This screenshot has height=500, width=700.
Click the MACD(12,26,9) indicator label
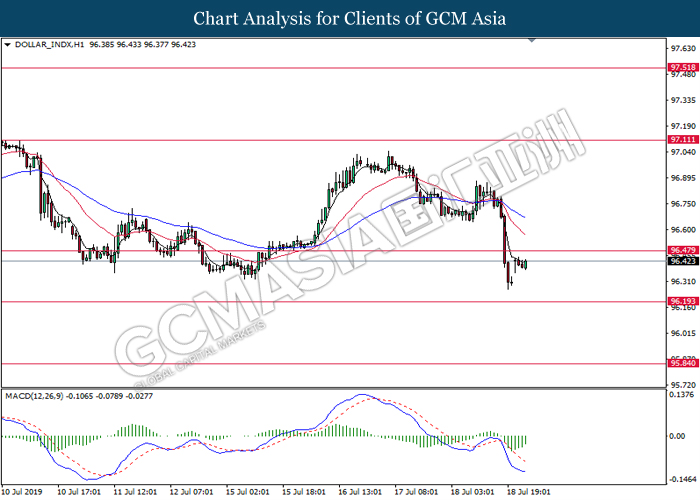34,396
